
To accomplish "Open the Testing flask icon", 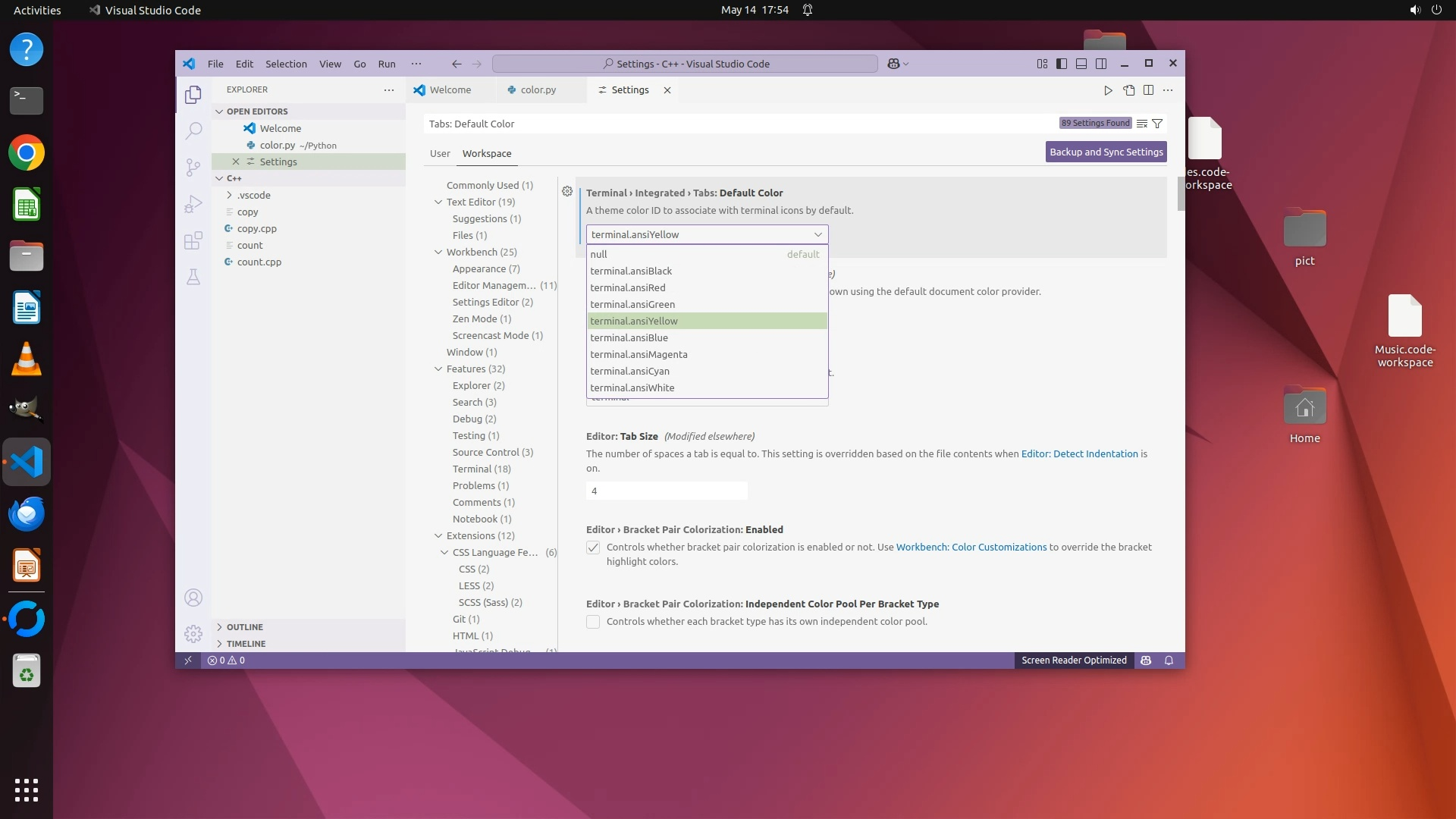I will (x=193, y=277).
